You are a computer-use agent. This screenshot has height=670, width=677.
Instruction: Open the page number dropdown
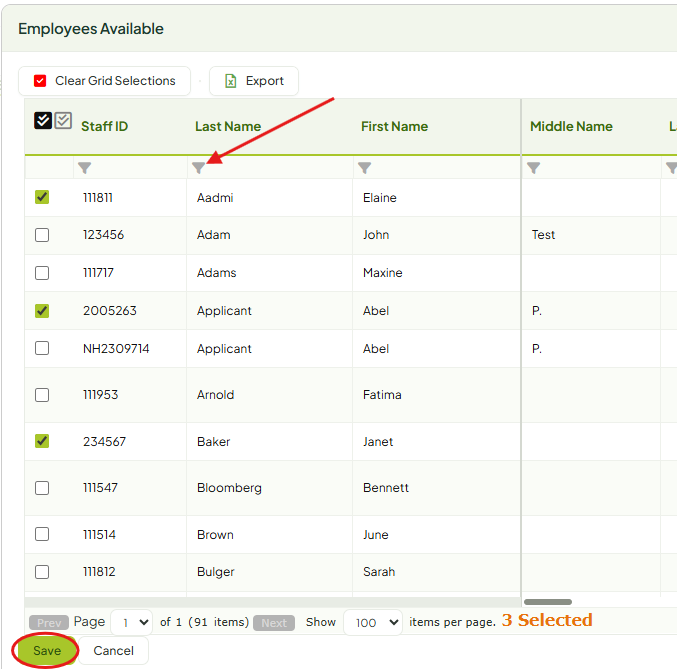[132, 622]
